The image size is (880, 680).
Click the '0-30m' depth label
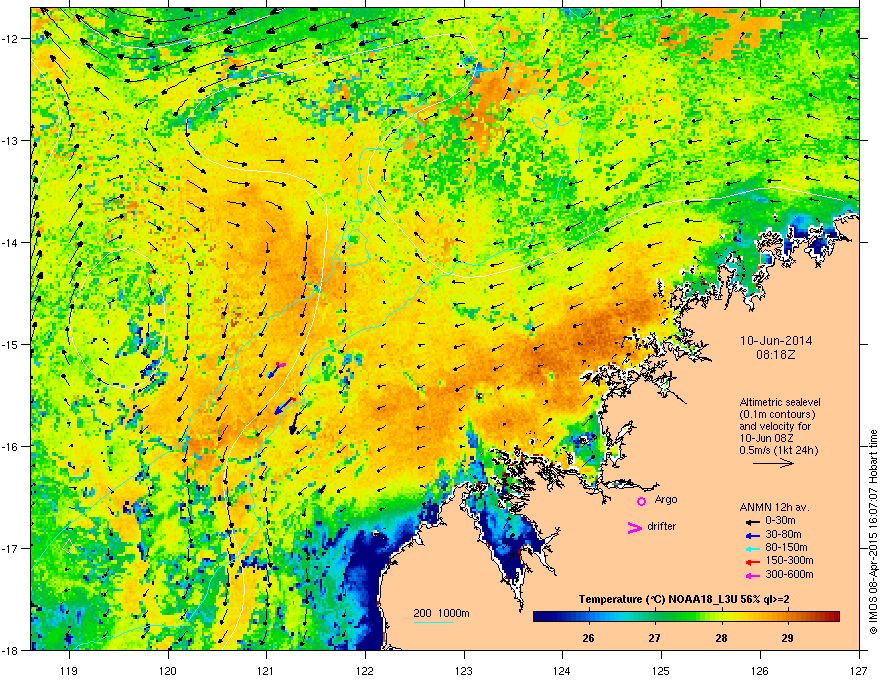coord(781,521)
